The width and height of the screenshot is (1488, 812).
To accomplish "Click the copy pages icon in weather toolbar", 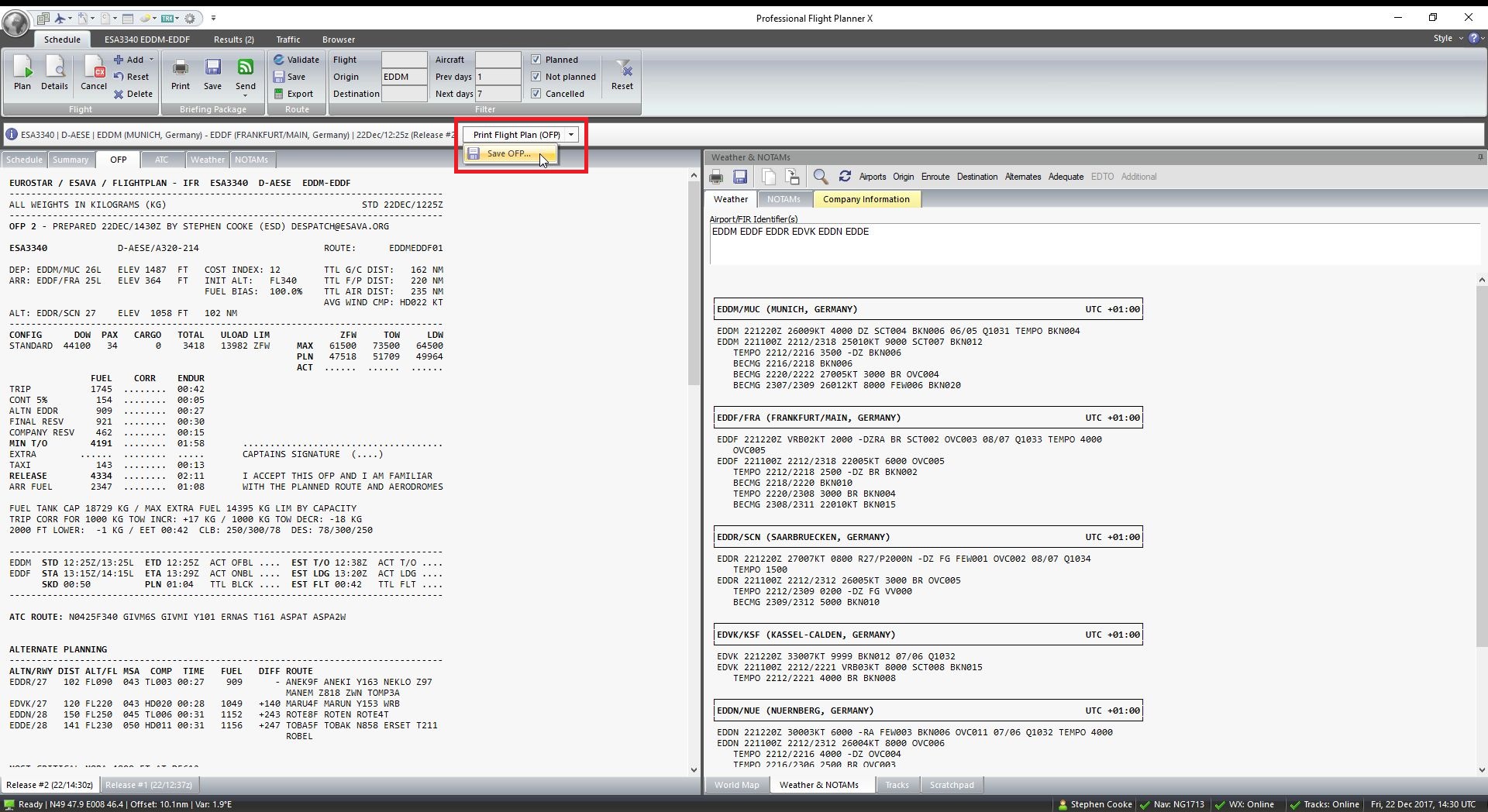I will click(769, 177).
